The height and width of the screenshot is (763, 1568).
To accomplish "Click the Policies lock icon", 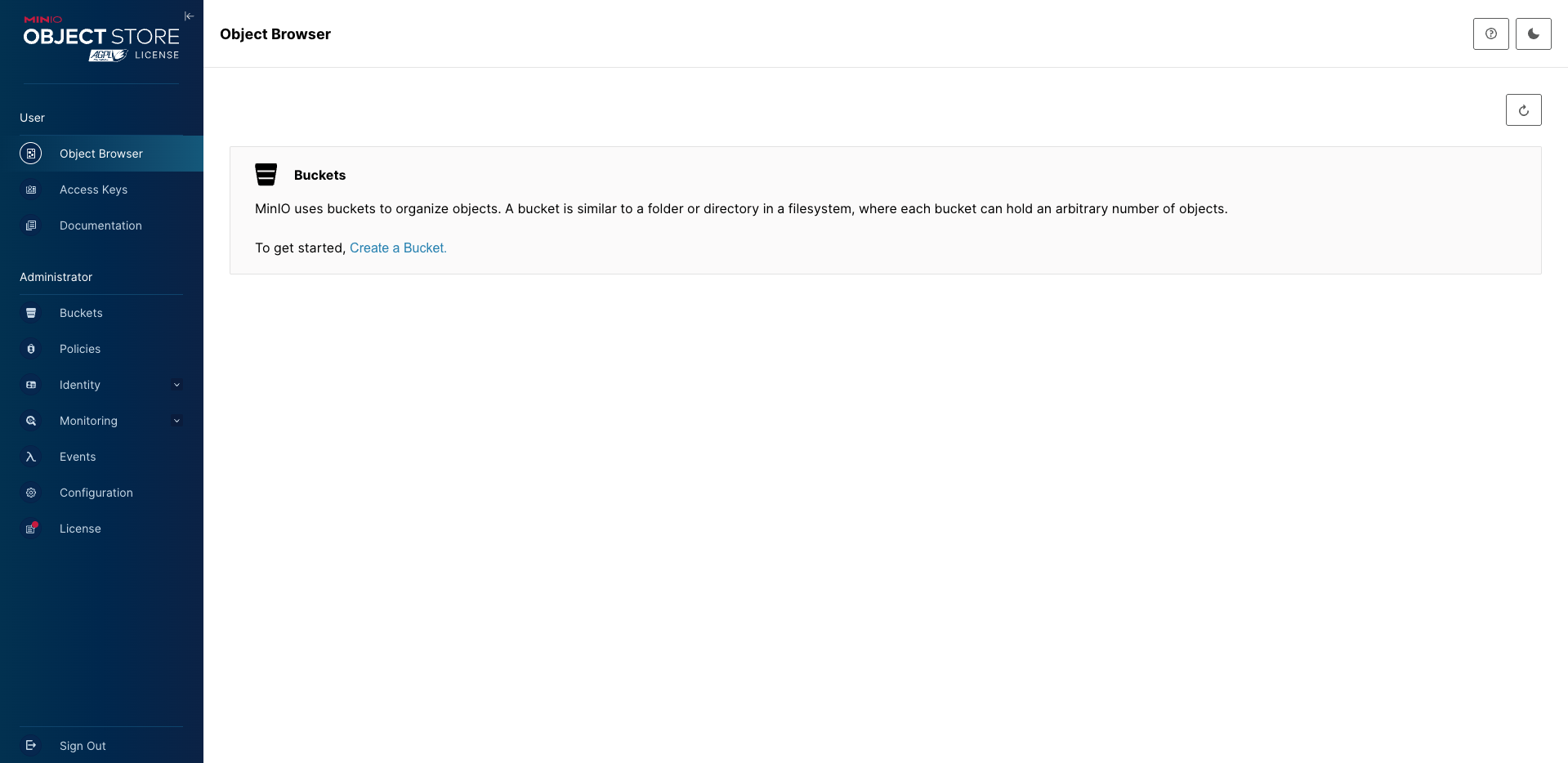I will click(x=31, y=349).
